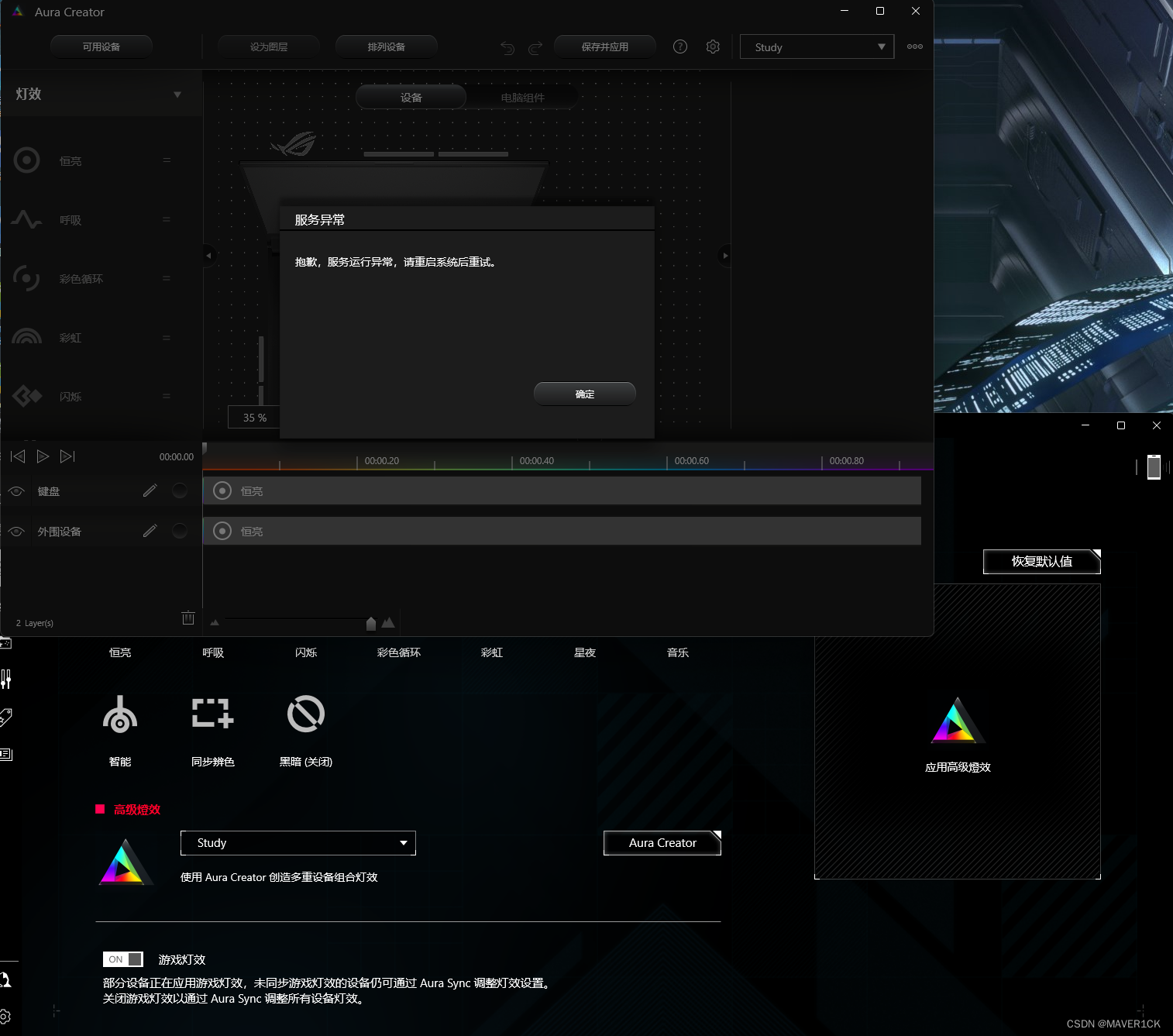Screen dimensions: 1173x1036
Task: Select the 音乐 basic effect label
Action: (x=678, y=652)
